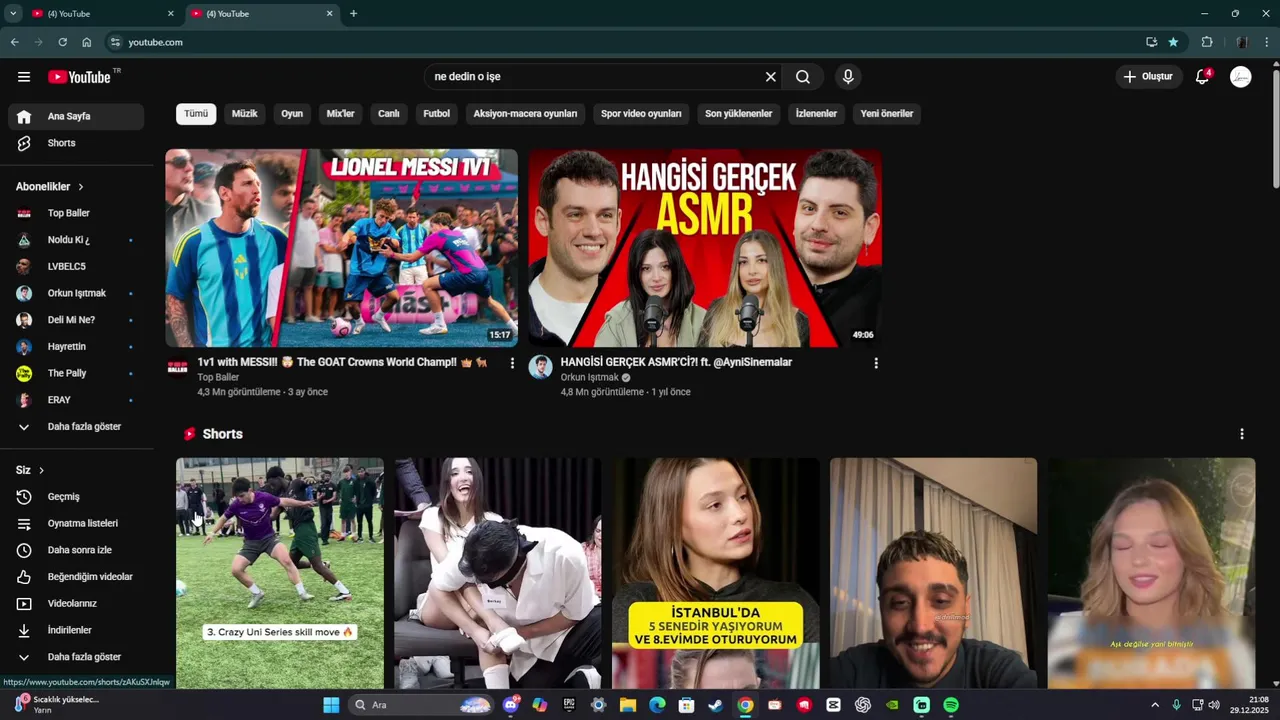1280x720 pixels.
Task: Open Ana Sayfa in sidebar
Action: click(x=76, y=116)
